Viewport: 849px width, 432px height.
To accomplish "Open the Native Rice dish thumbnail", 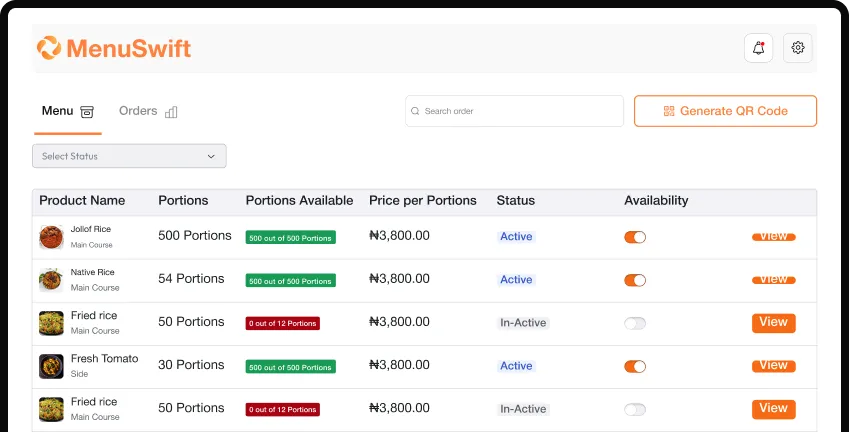I will coord(51,280).
